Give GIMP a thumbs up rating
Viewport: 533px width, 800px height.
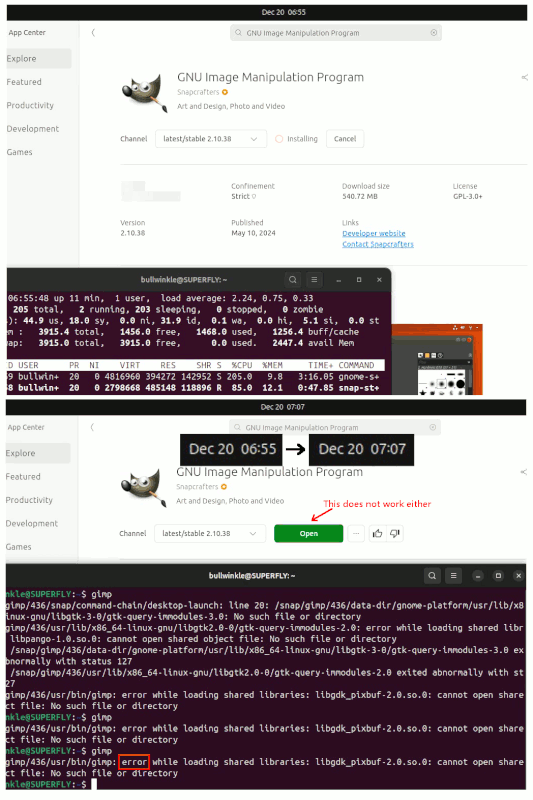point(377,534)
